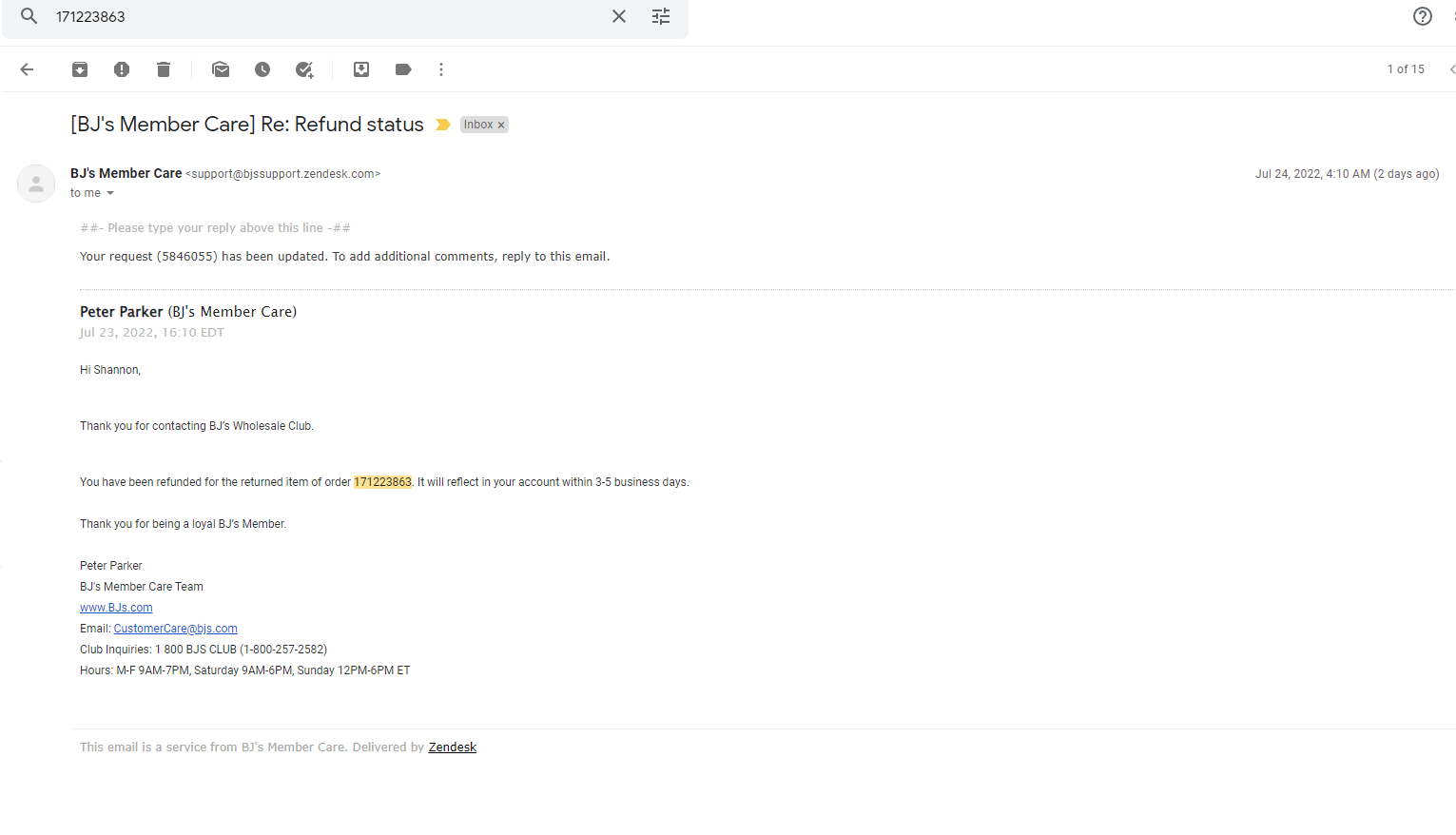This screenshot has width=1456, height=835.
Task: Click the highlighted order number 171223863
Action: click(x=382, y=482)
